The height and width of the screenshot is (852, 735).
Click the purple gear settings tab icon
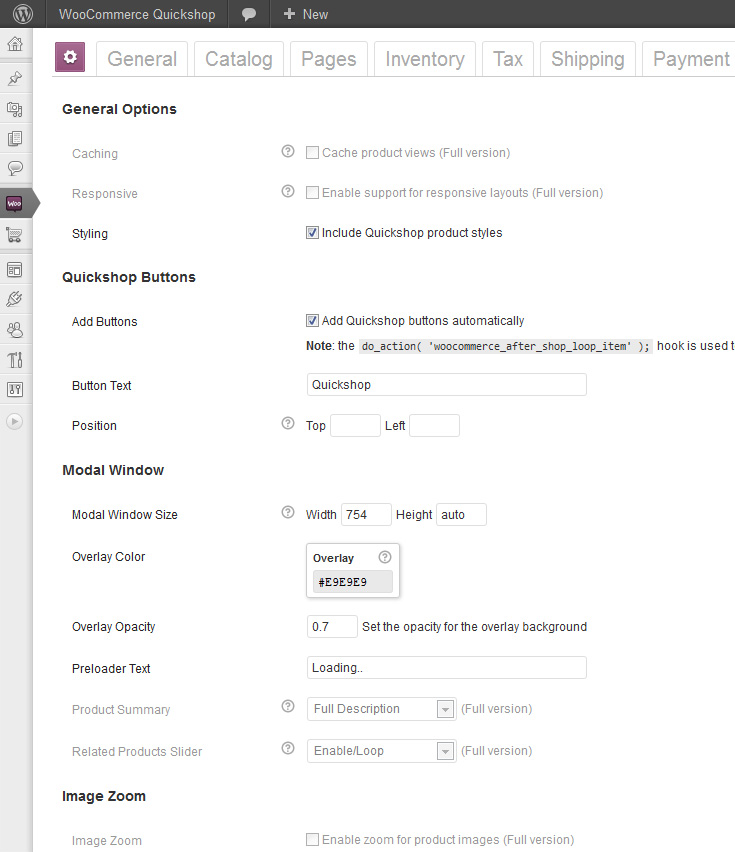tap(70, 57)
